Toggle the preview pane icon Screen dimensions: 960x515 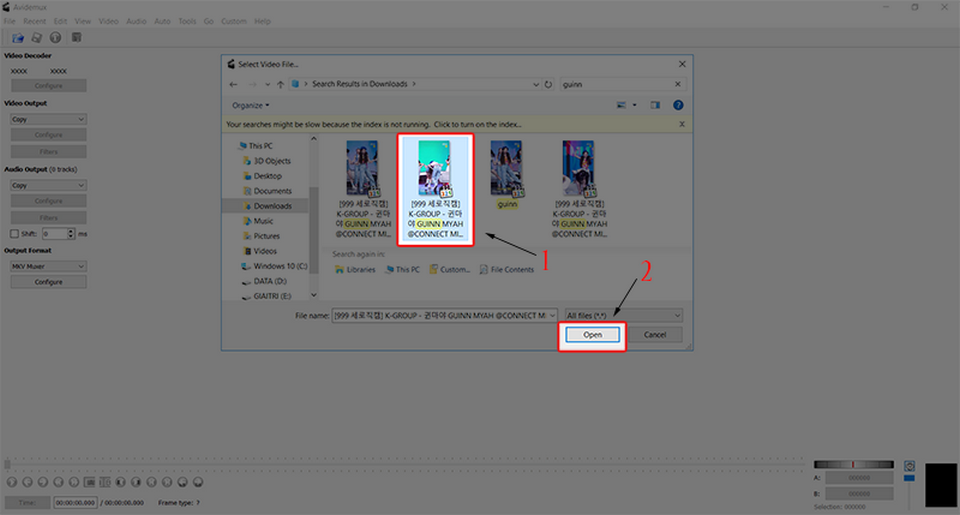click(x=655, y=105)
